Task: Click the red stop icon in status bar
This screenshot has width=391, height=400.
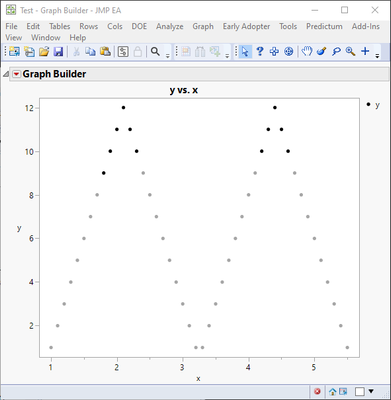Action: tap(317, 391)
